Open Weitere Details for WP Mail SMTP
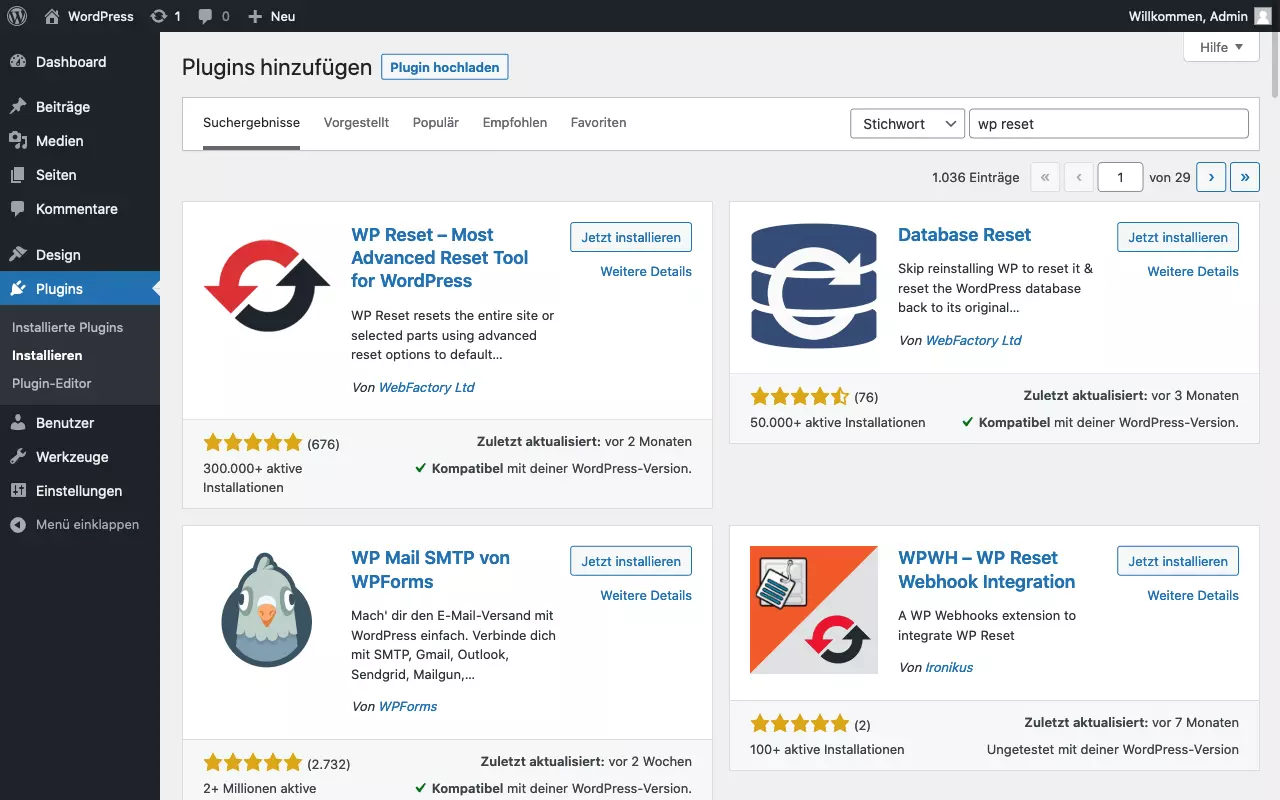The image size is (1280, 800). [x=646, y=595]
